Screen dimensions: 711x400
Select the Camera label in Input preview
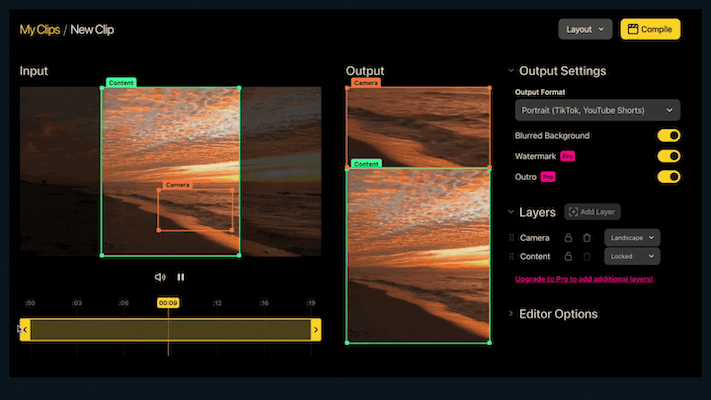pos(177,185)
